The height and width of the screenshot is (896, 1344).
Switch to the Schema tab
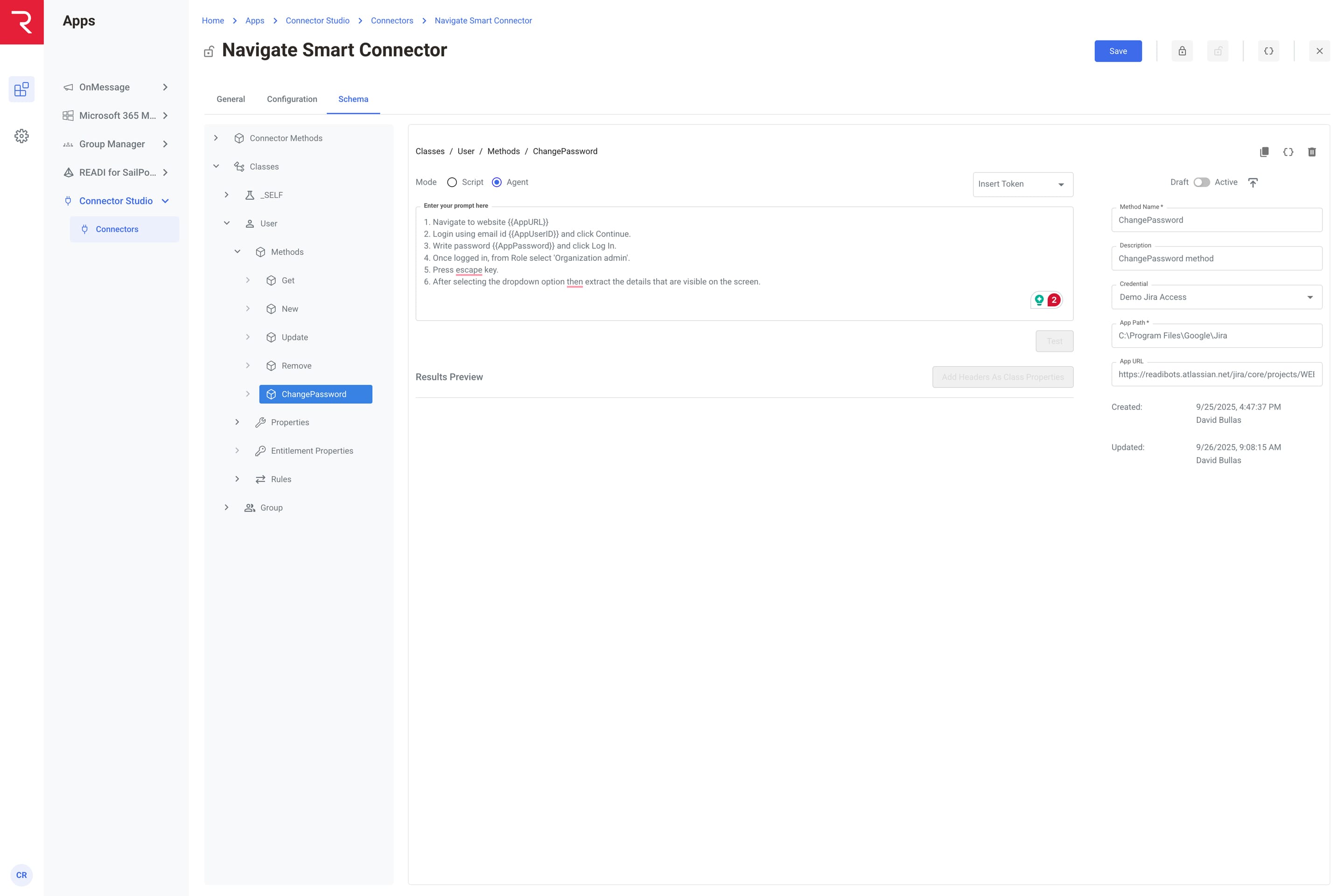(x=353, y=99)
